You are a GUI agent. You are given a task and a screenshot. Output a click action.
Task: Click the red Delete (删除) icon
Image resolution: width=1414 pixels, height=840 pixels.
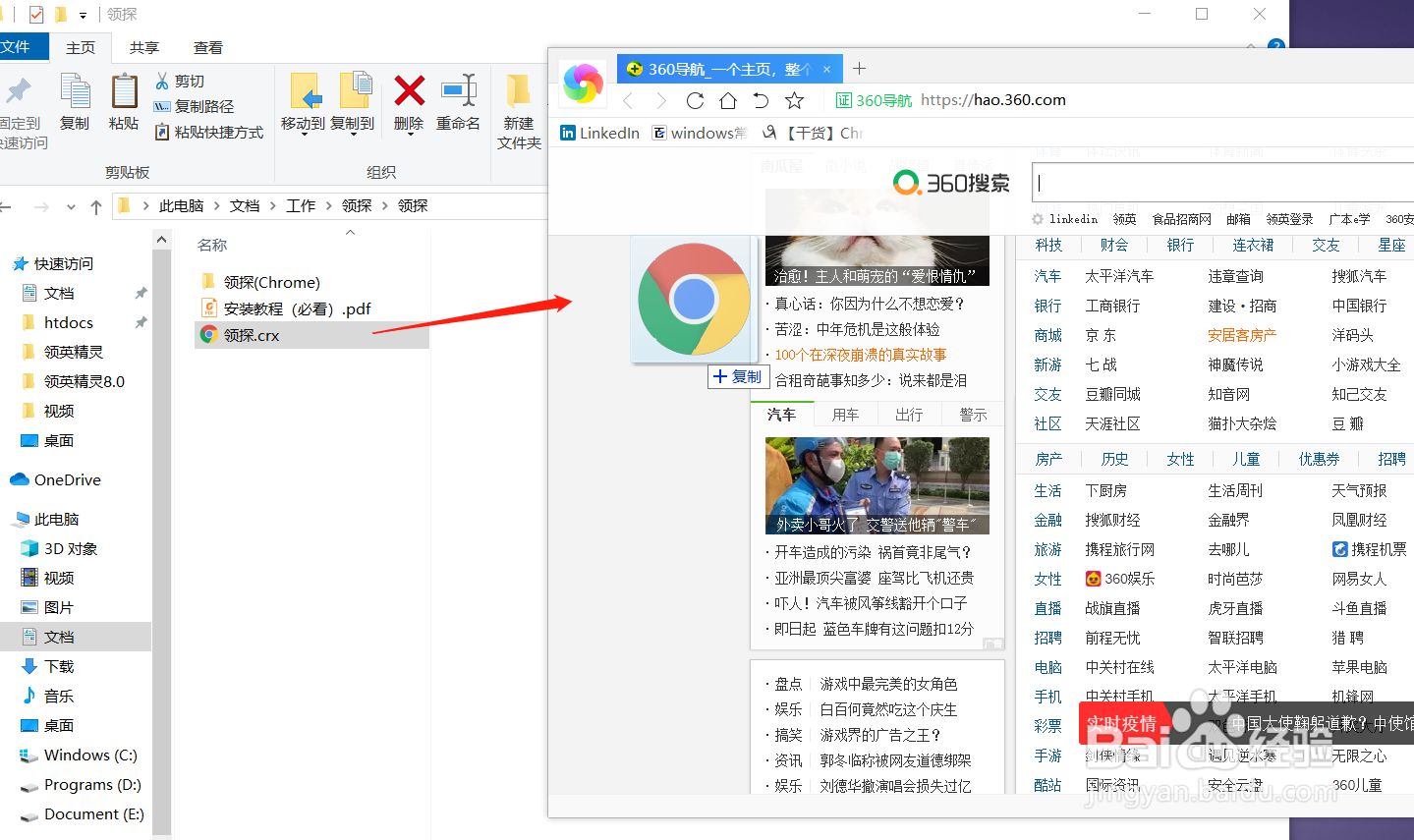[x=409, y=90]
